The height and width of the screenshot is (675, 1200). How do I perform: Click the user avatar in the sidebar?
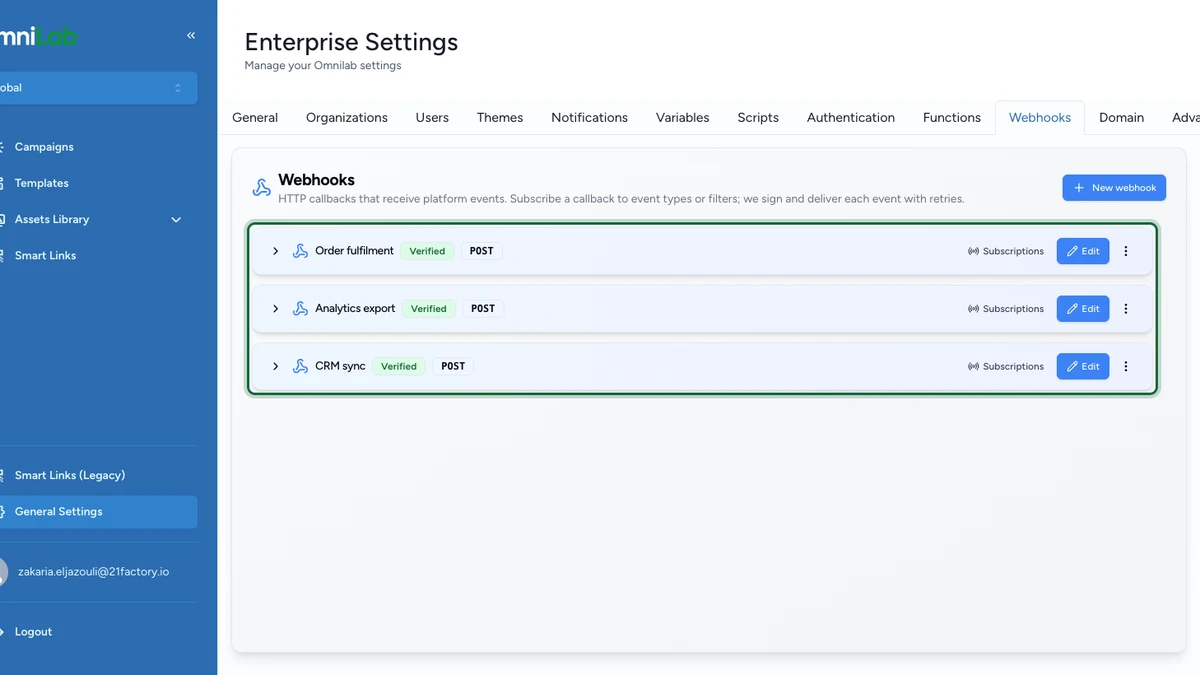pos(2,572)
